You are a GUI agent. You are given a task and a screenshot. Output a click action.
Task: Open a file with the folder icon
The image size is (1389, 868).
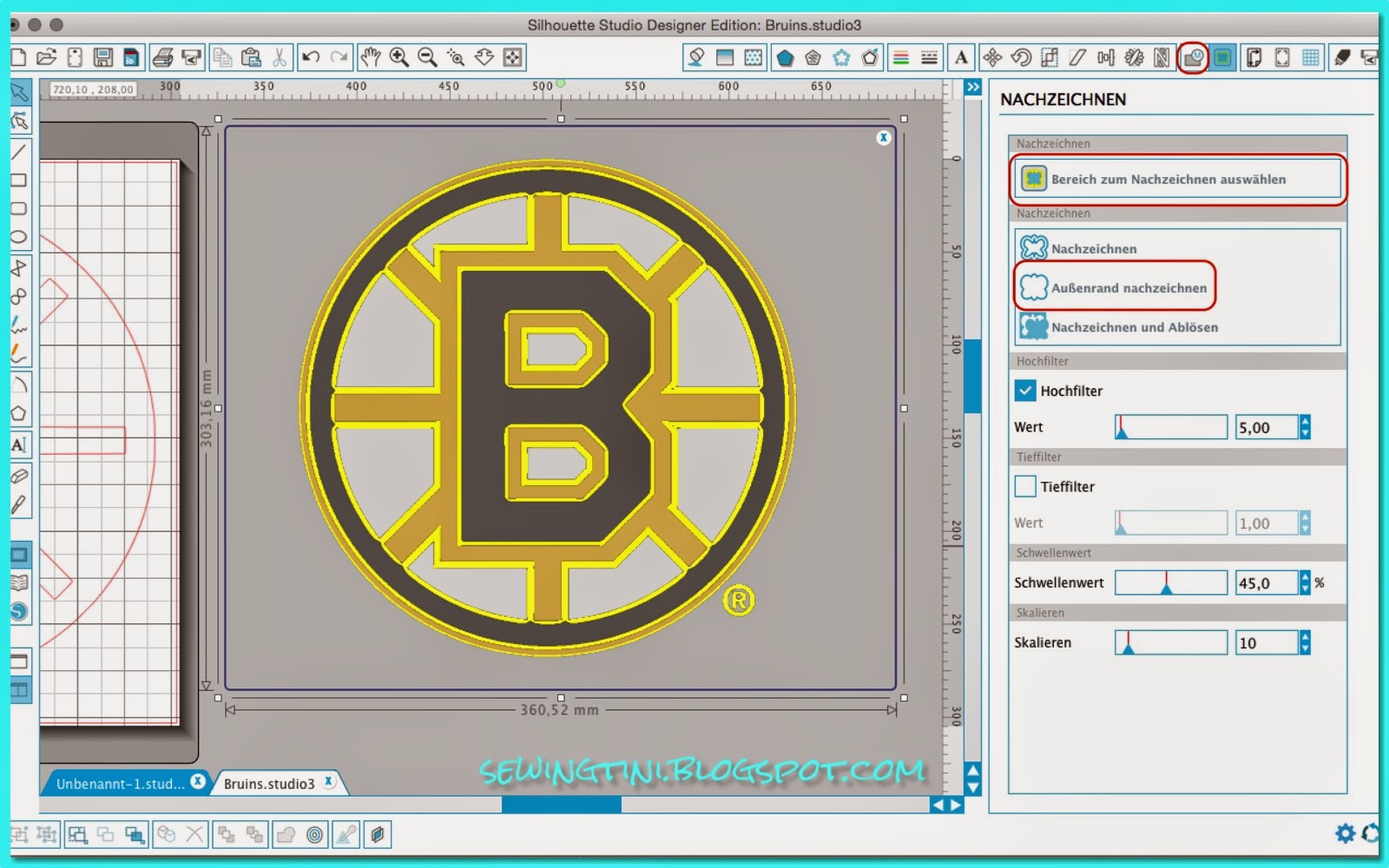(46, 57)
